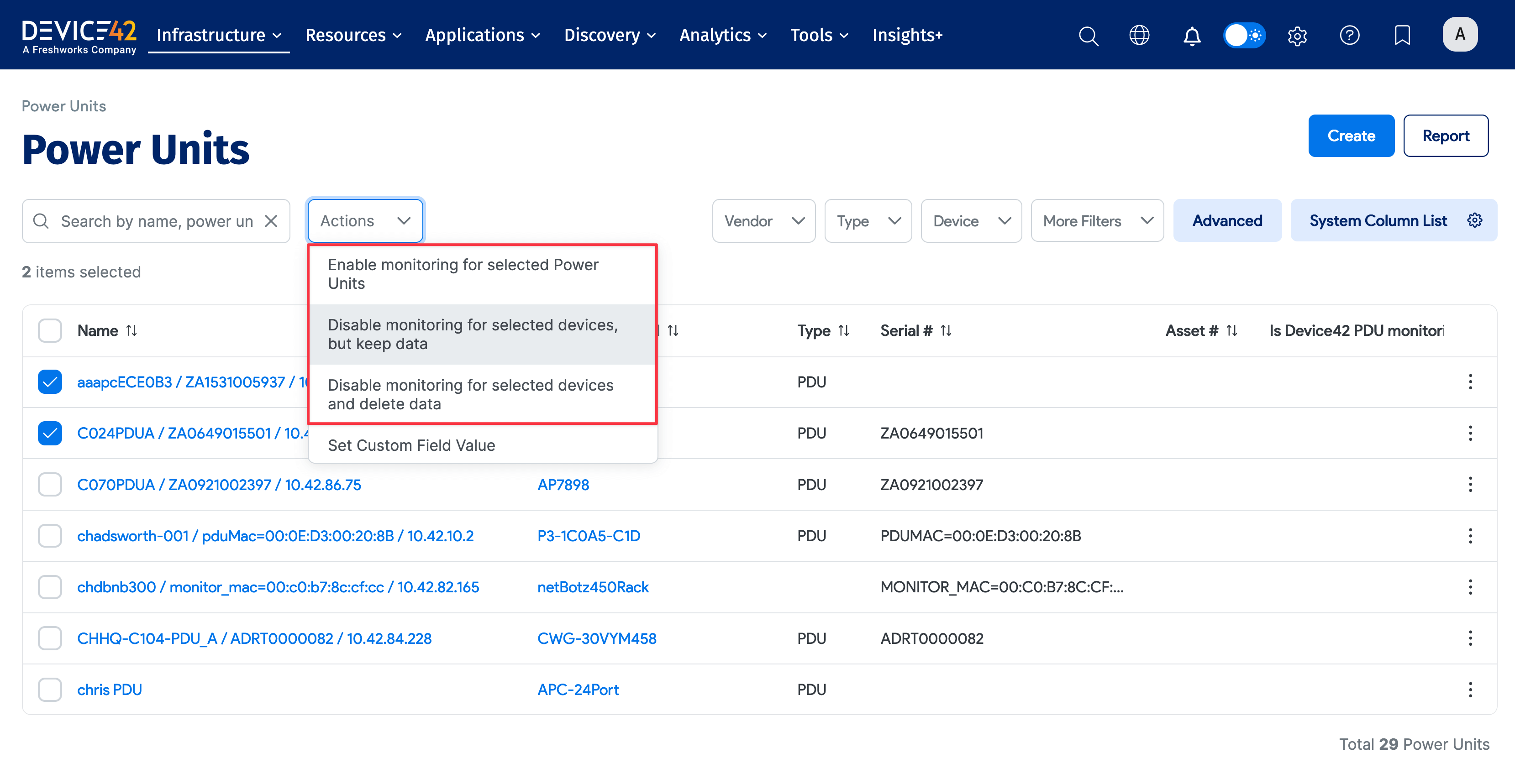Screen dimensions: 1515x784
Task: Click gear on System Column List
Action: click(x=1474, y=220)
